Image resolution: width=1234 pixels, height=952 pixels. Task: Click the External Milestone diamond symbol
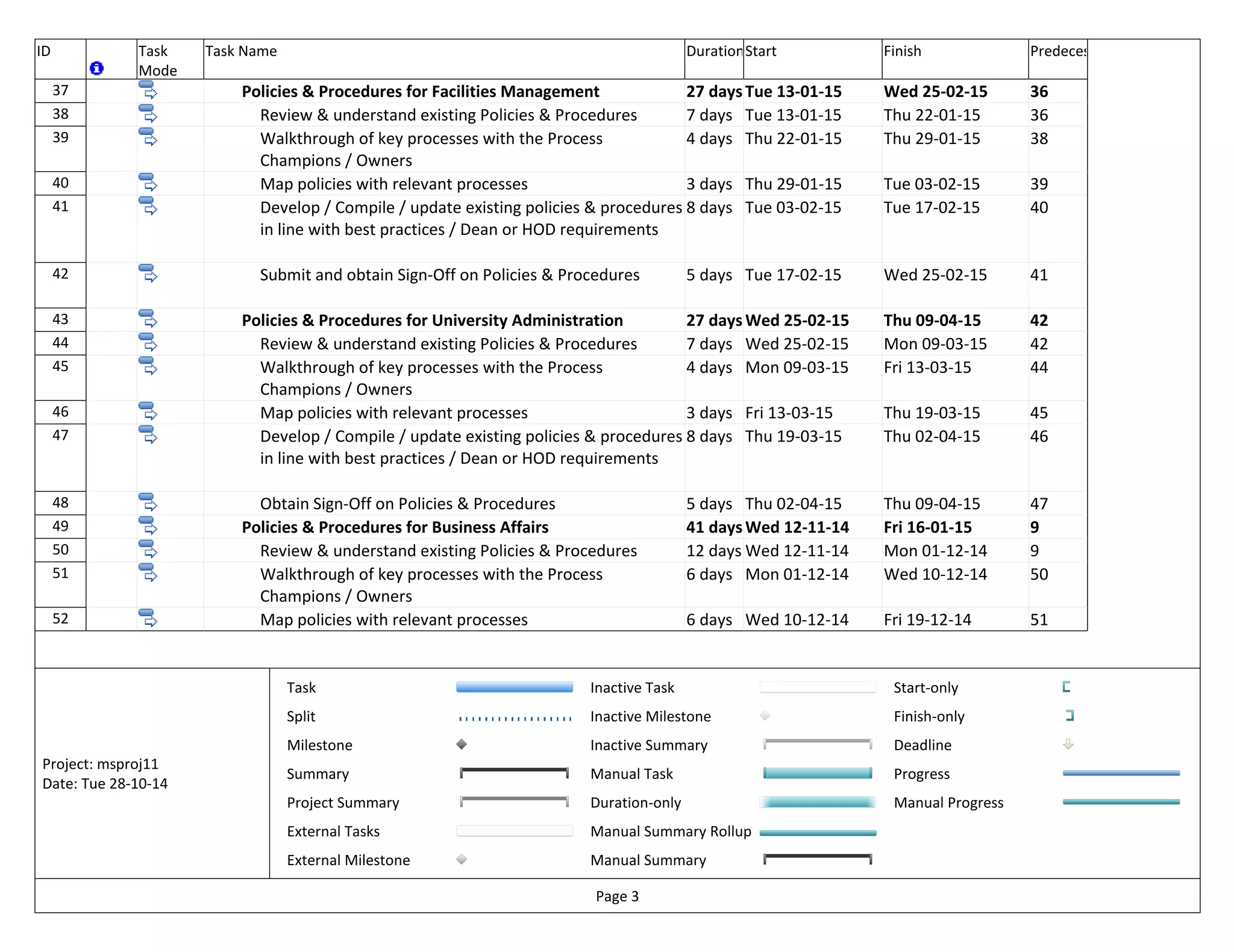[462, 859]
